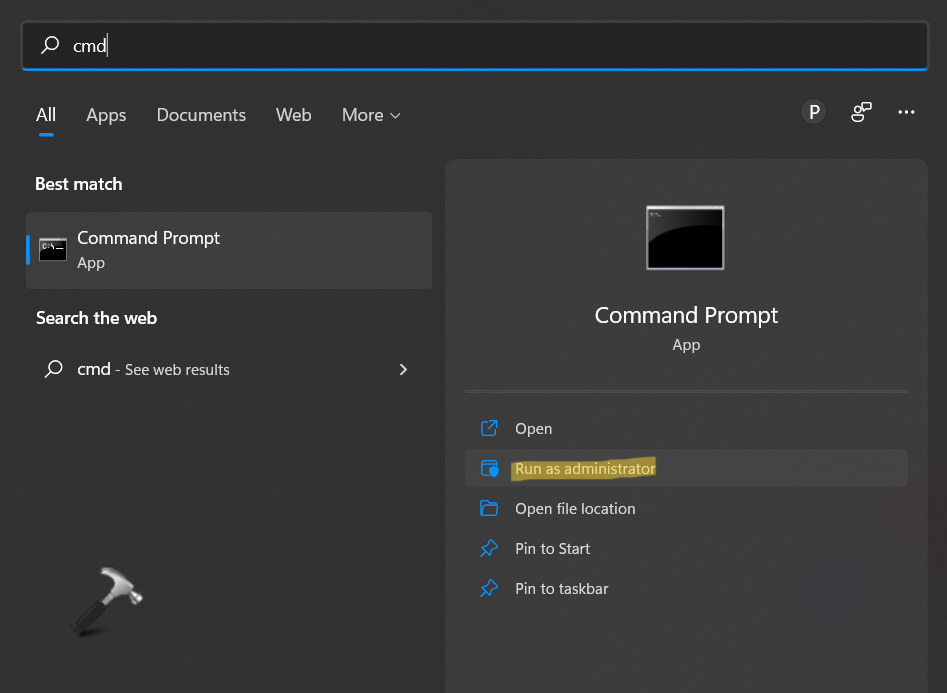This screenshot has height=693, width=947.
Task: Click the cmd See web results link
Action: (153, 369)
